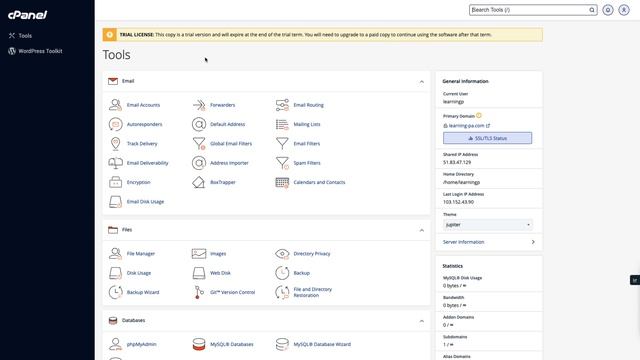640x360 pixels.
Task: Click the search magnifier icon
Action: [x=592, y=10]
